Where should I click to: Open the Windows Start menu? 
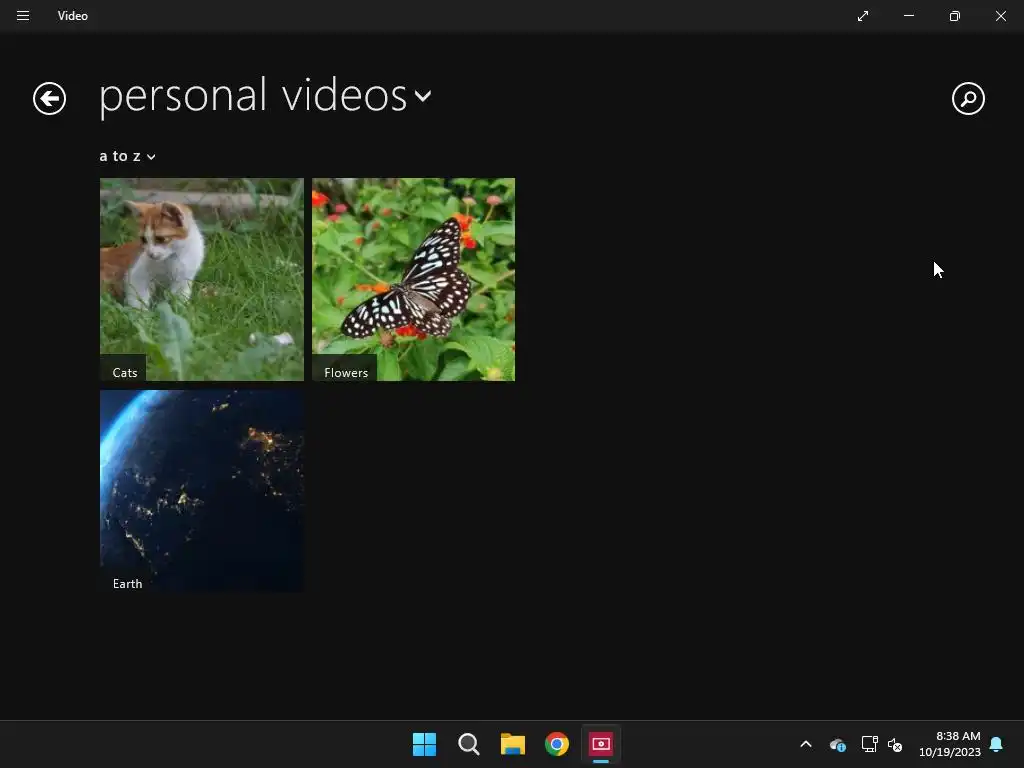(x=424, y=744)
